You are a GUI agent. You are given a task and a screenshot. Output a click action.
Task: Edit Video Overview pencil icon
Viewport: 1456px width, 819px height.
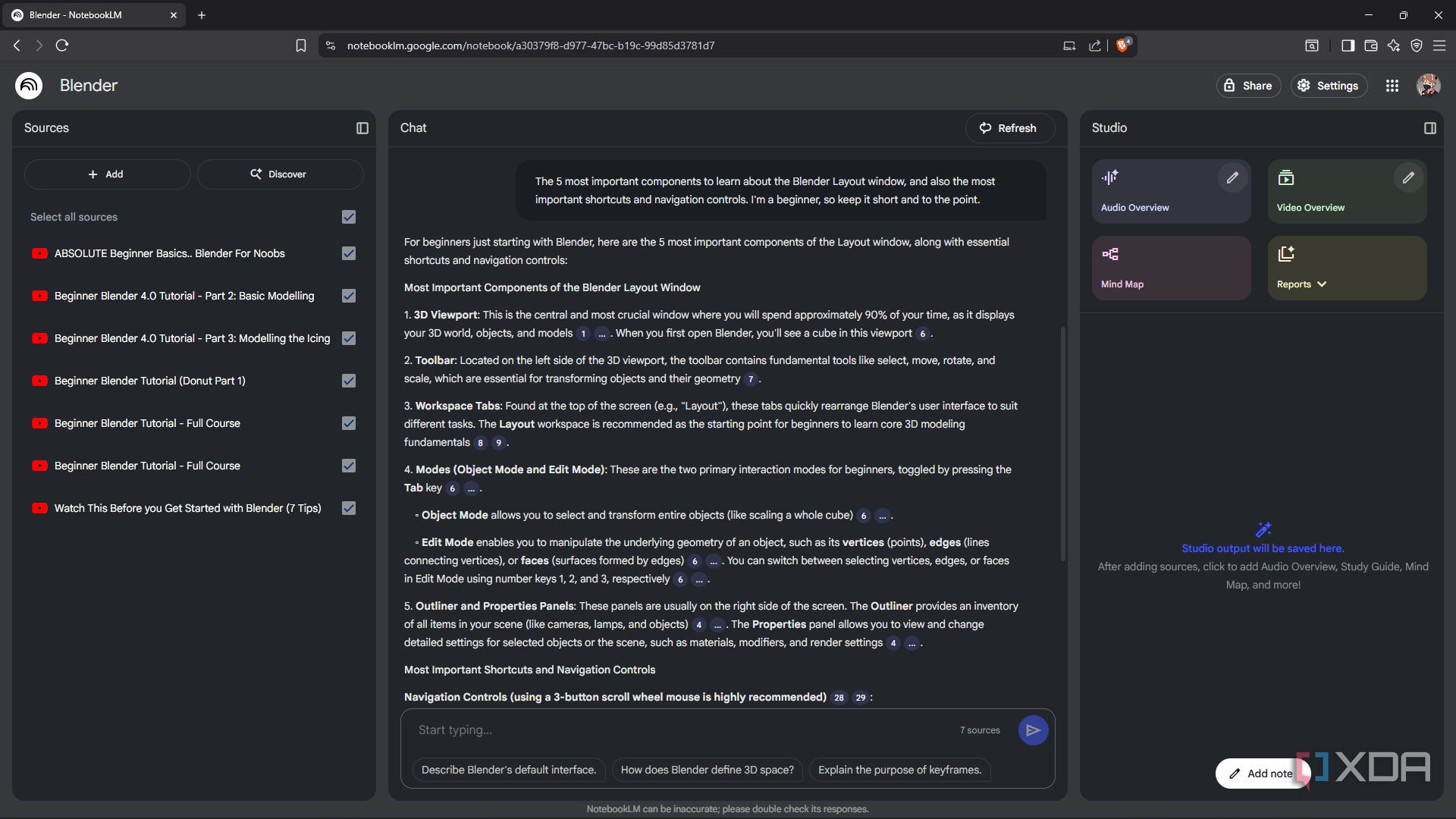[x=1408, y=177]
